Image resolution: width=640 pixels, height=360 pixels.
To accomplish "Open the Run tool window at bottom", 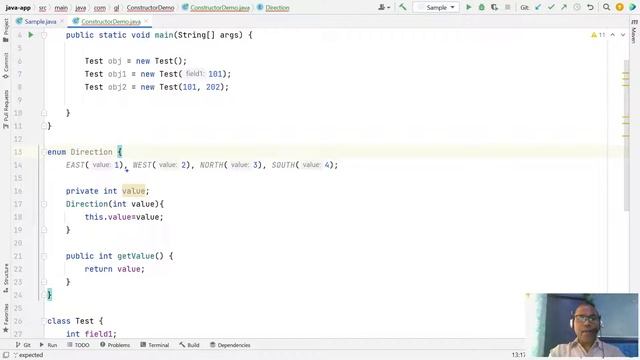I will click(49, 345).
